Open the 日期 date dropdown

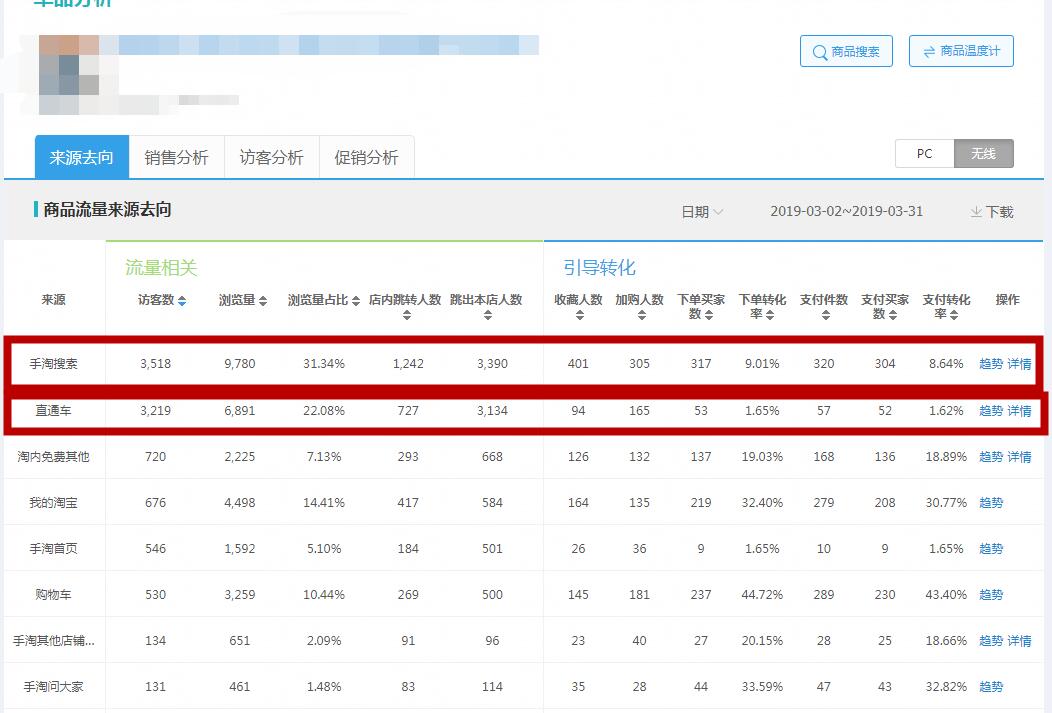[700, 211]
